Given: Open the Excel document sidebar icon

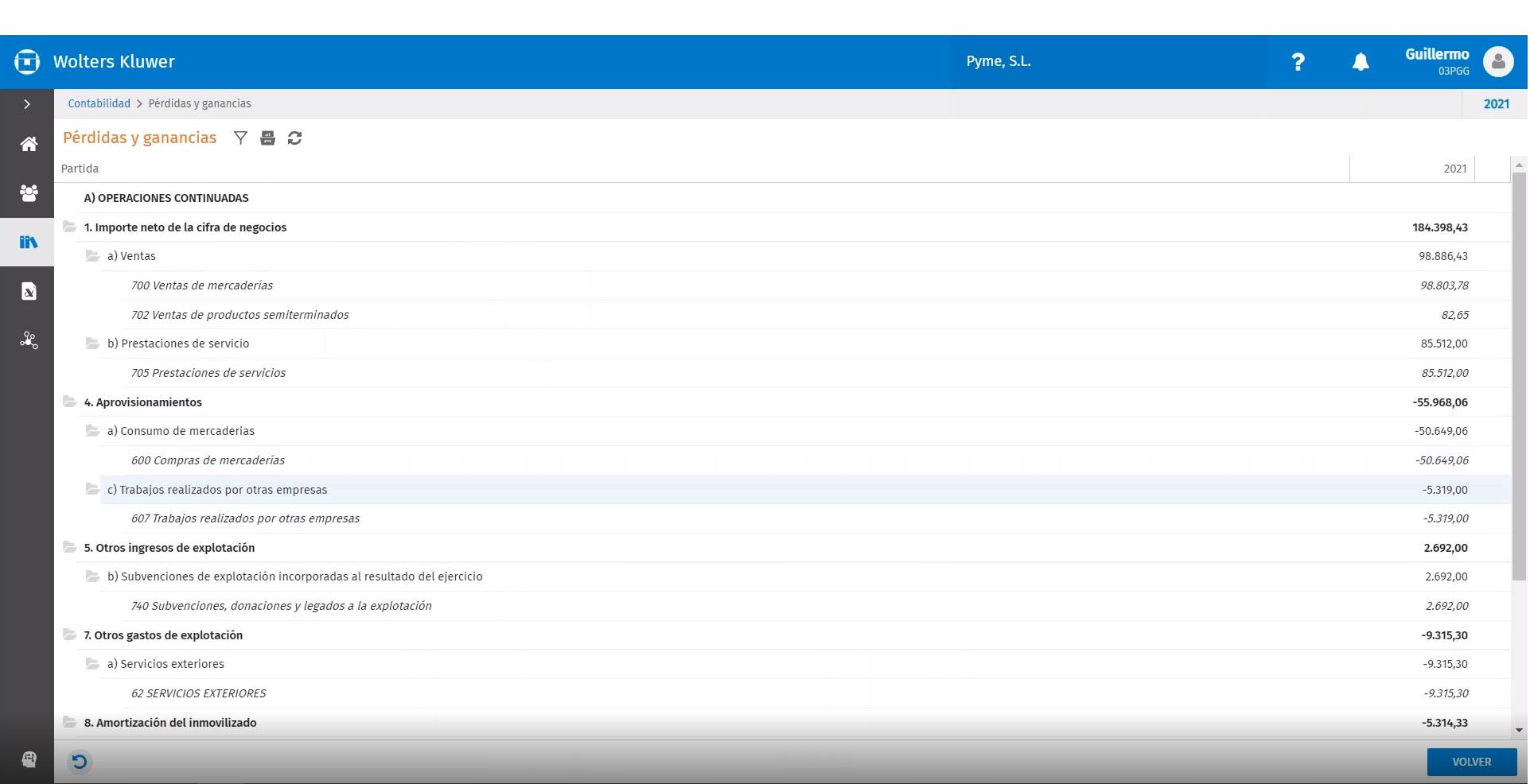Looking at the screenshot, I should coord(29,292).
